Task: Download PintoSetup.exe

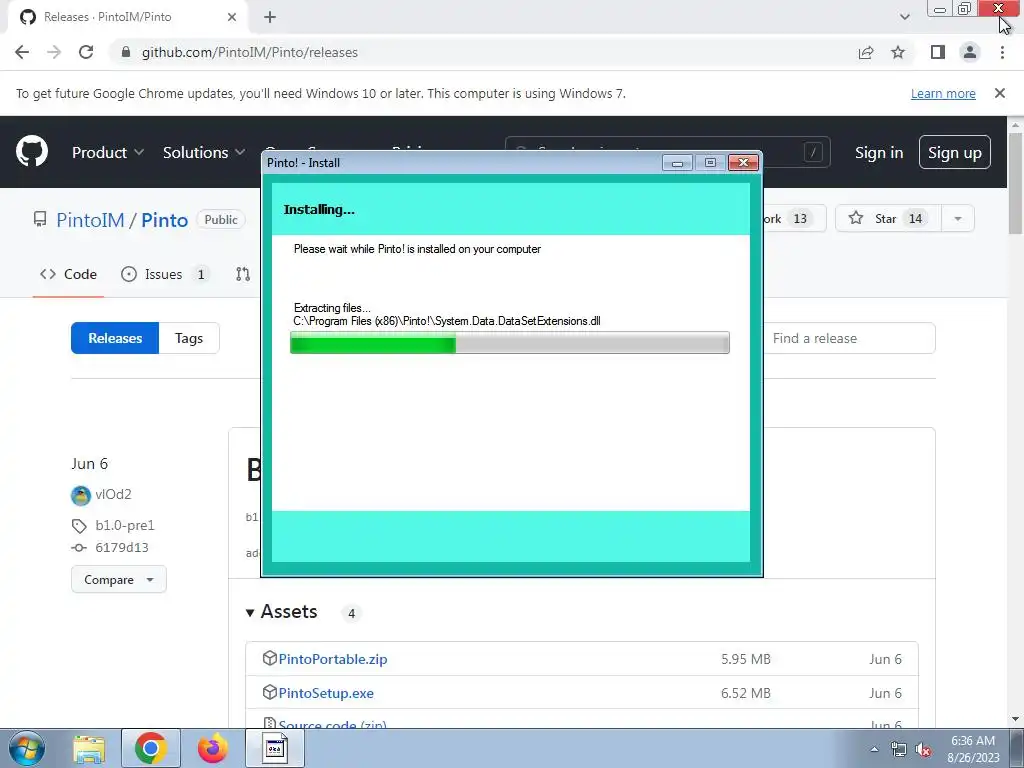Action: (x=326, y=693)
